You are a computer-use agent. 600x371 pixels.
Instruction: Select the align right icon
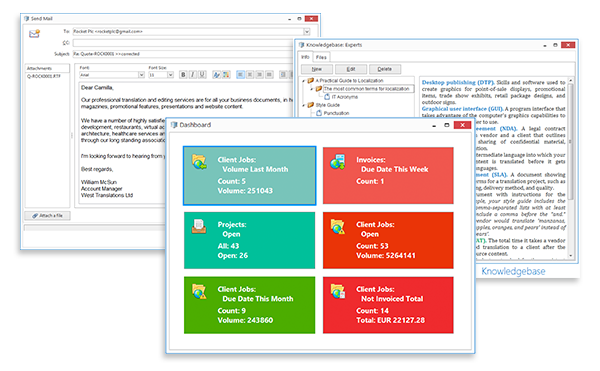pyautogui.click(x=259, y=75)
